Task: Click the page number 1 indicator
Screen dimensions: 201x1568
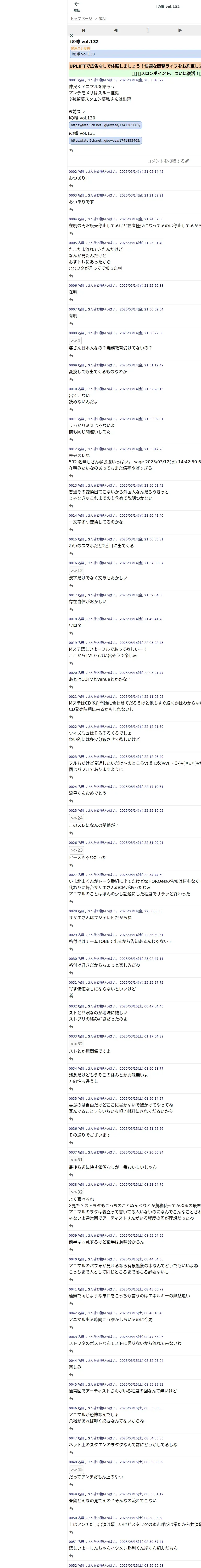Action: click(147, 30)
